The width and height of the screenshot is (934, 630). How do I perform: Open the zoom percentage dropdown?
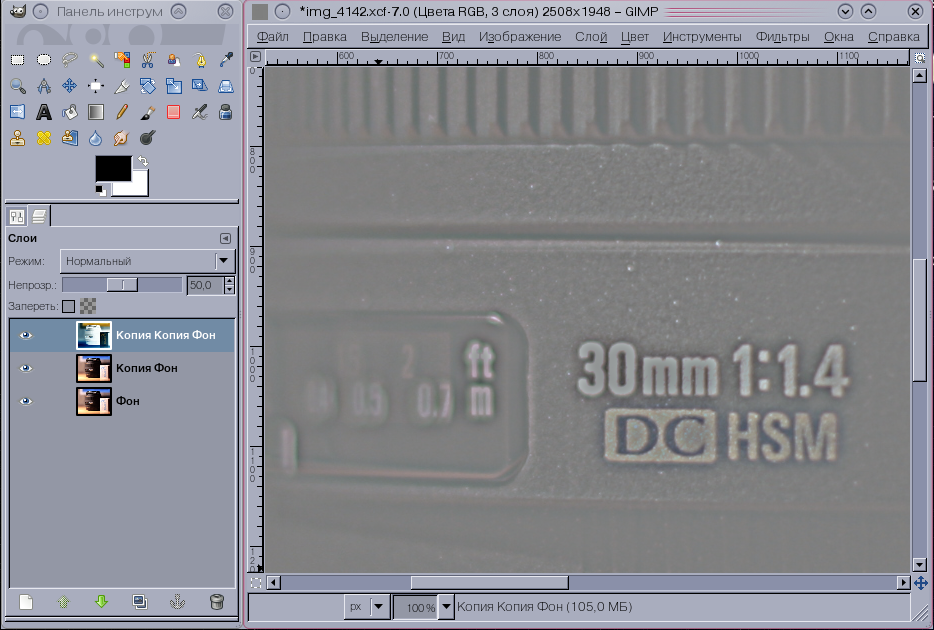click(x=446, y=607)
